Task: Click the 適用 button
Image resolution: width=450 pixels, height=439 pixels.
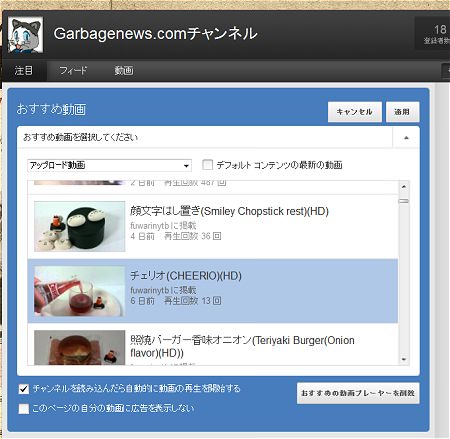Action: coord(402,112)
